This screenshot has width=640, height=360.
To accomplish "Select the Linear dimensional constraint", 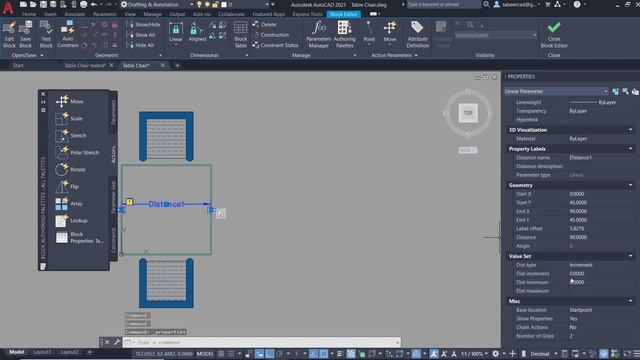I will point(176,33).
